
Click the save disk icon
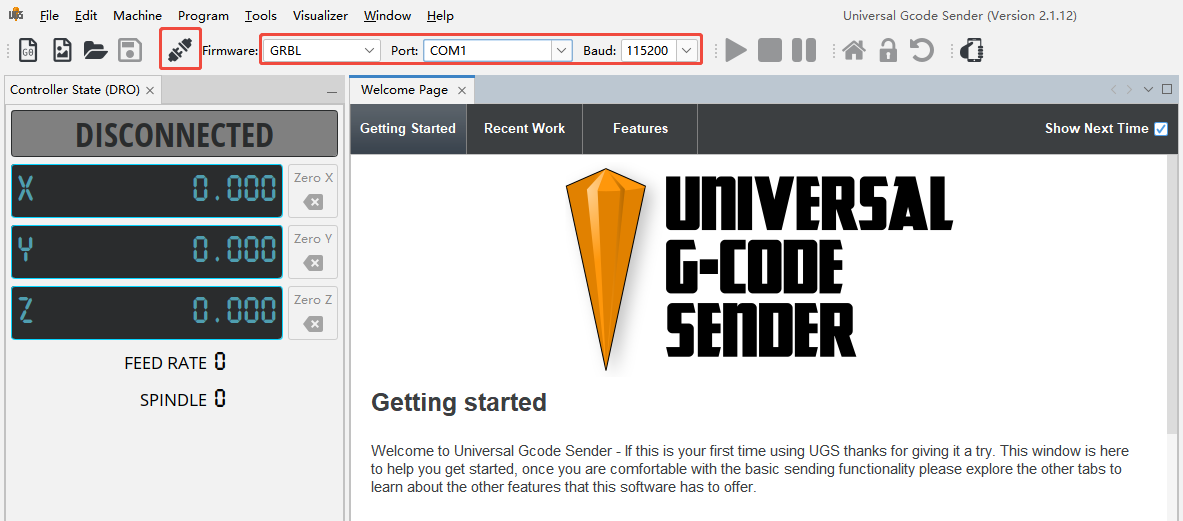pyautogui.click(x=131, y=51)
